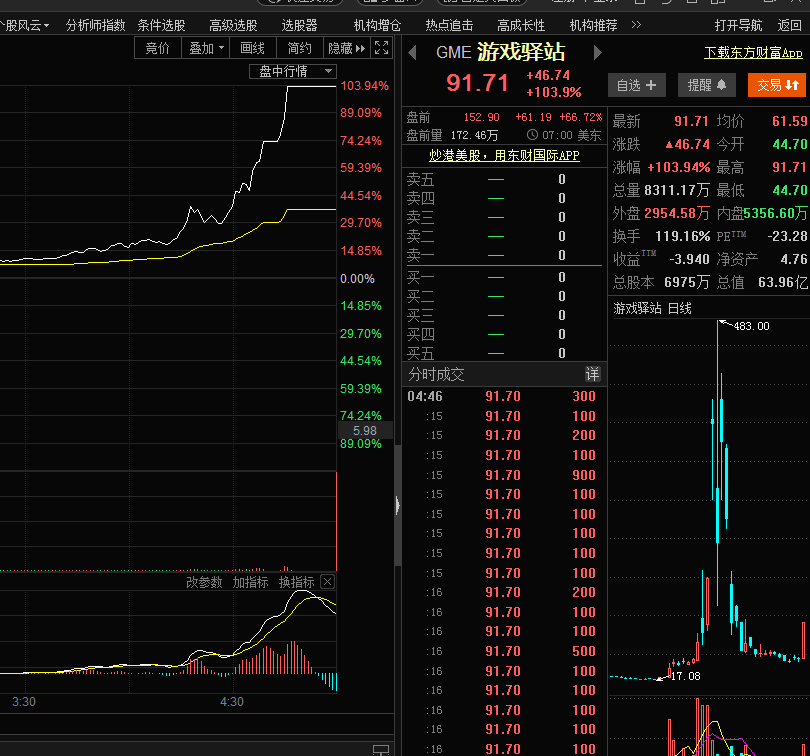Click 改参数 in indicator panel
Screen dimensions: 810x756
(204, 582)
